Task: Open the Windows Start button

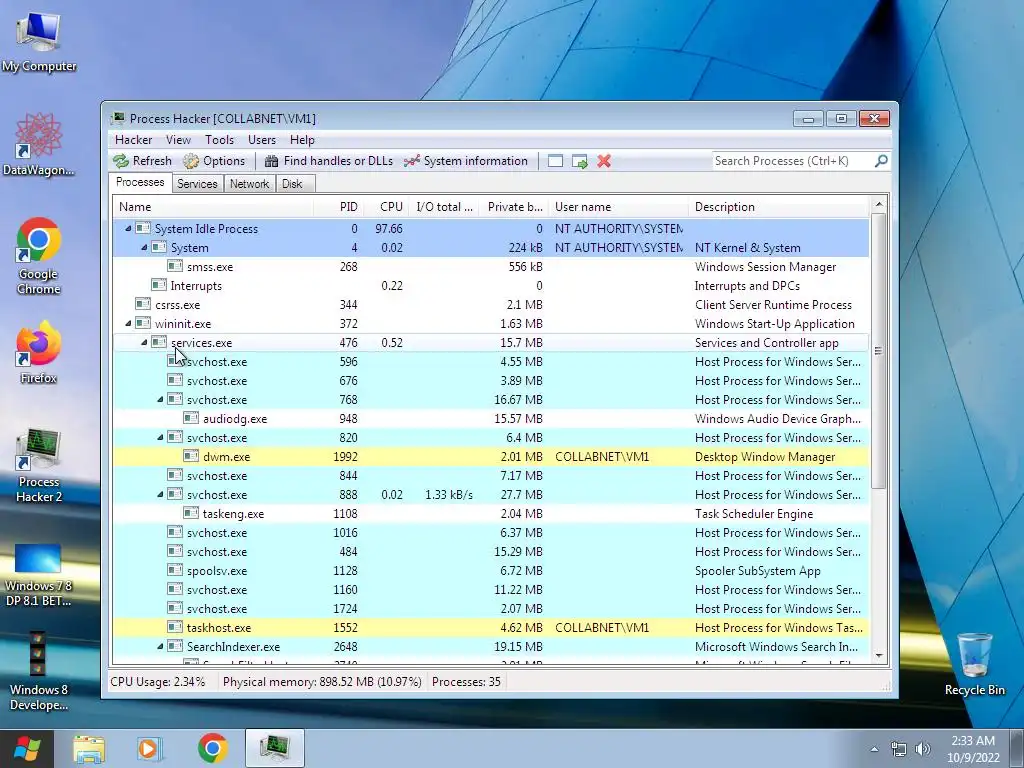Action: [x=27, y=748]
